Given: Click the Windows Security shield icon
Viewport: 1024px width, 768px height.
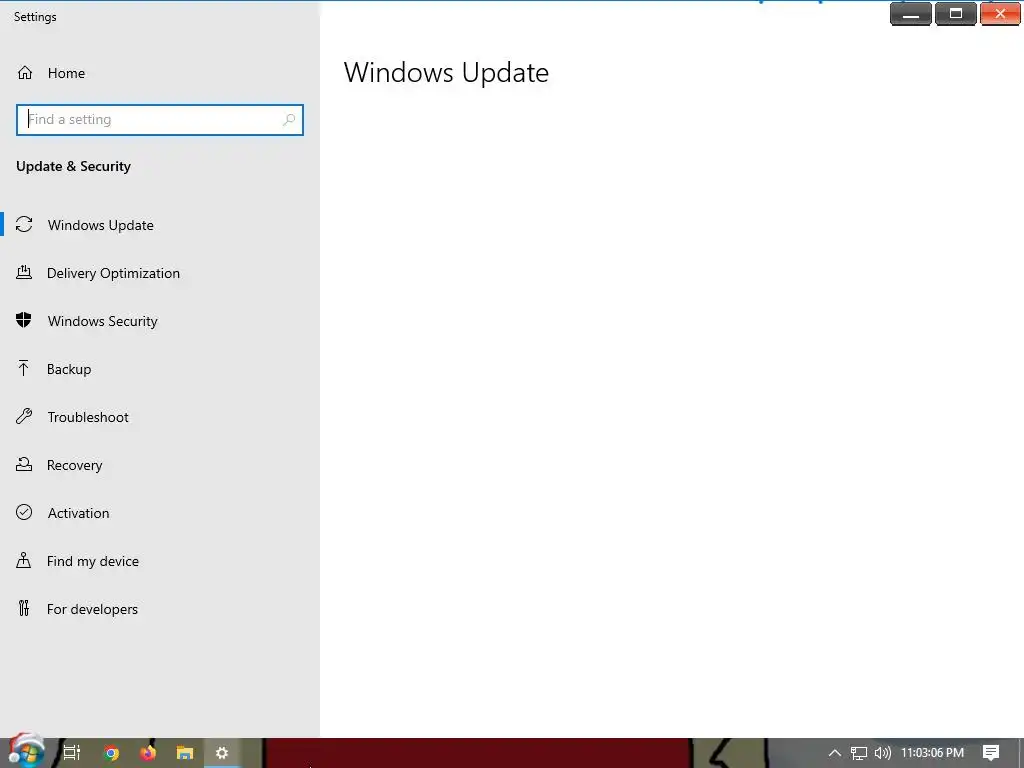Looking at the screenshot, I should (x=24, y=320).
